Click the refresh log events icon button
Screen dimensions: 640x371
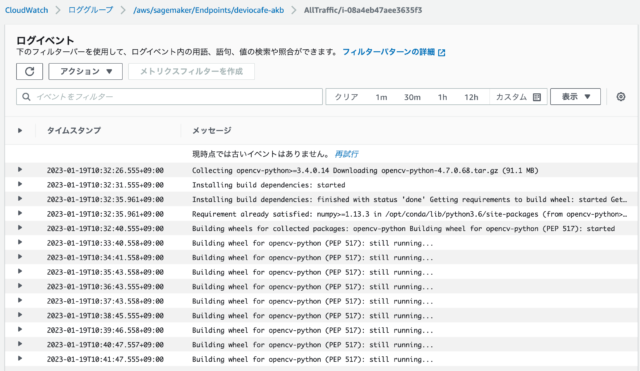(x=29, y=71)
